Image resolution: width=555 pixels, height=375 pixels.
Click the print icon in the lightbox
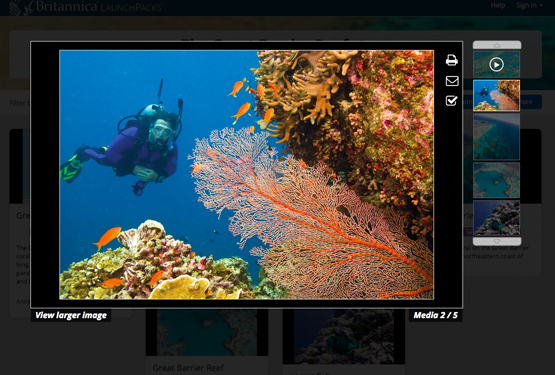click(452, 60)
